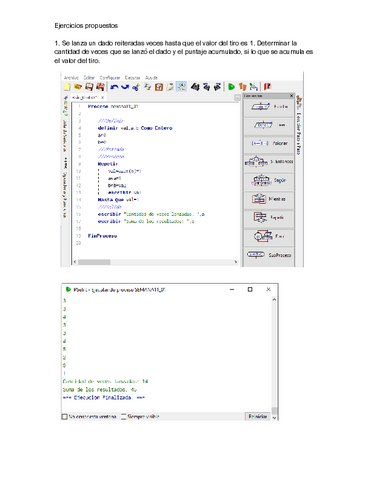Click the Open file folder icon
The width and height of the screenshot is (371, 480).
coord(78,87)
